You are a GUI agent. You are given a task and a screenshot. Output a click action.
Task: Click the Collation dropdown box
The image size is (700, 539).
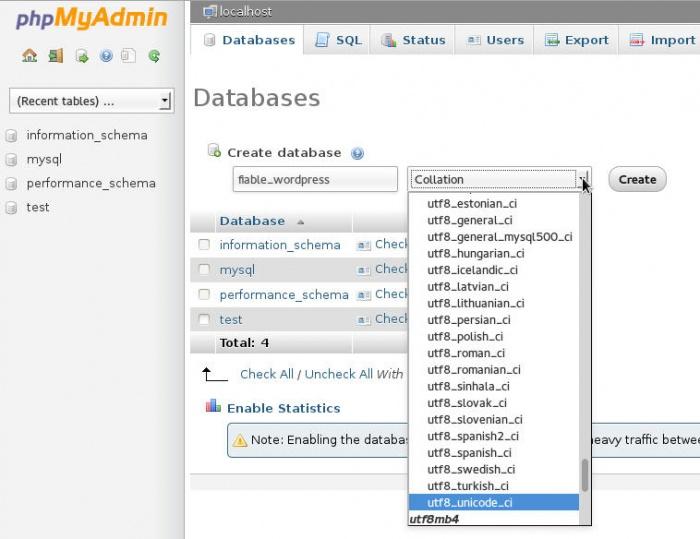(x=499, y=180)
